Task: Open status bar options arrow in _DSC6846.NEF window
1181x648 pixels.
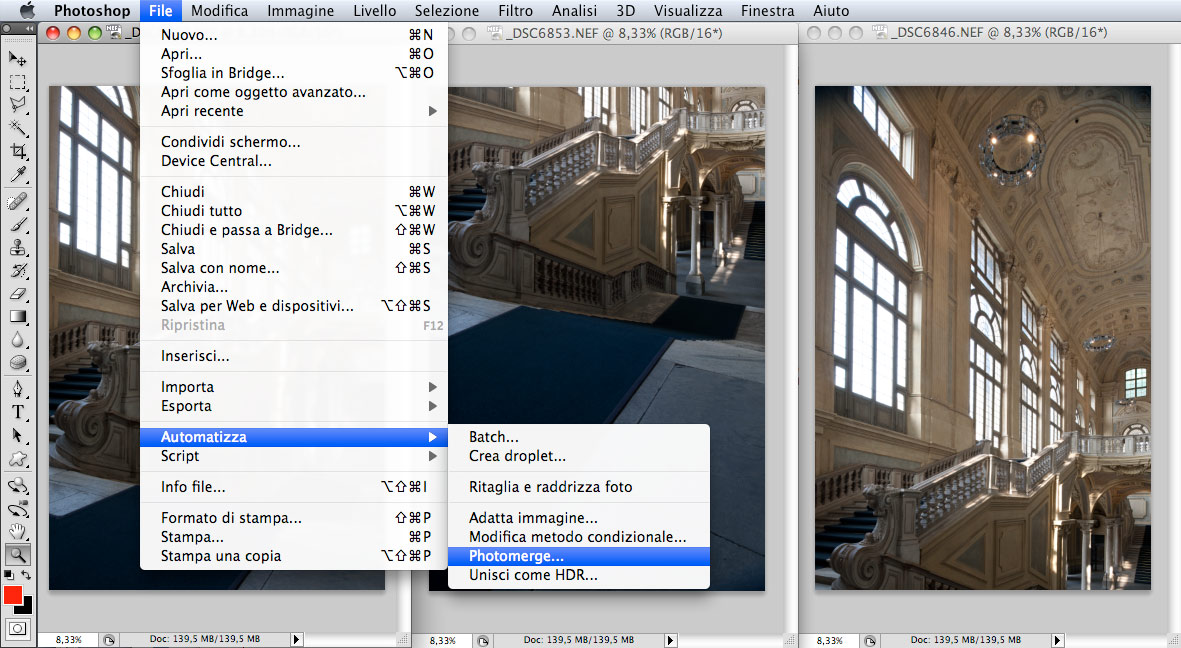Action: coord(1057,640)
